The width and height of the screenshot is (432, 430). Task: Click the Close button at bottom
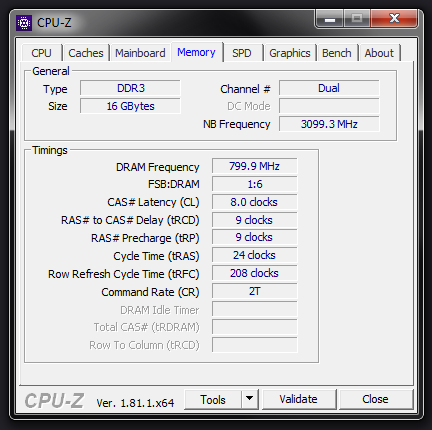click(x=375, y=399)
